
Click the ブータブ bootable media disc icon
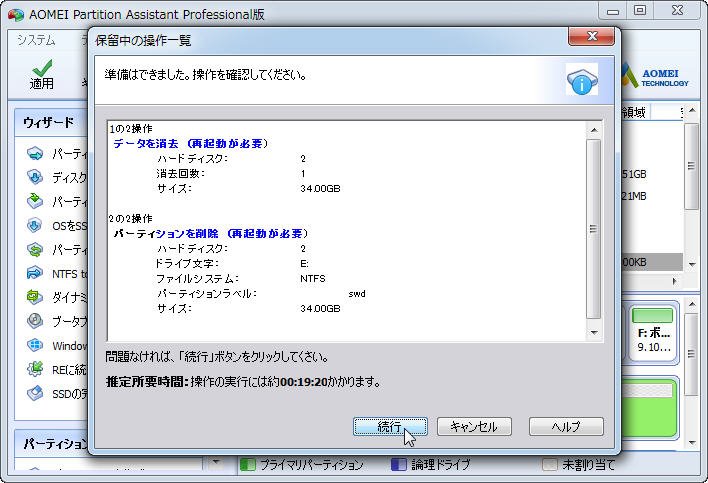click(35, 321)
